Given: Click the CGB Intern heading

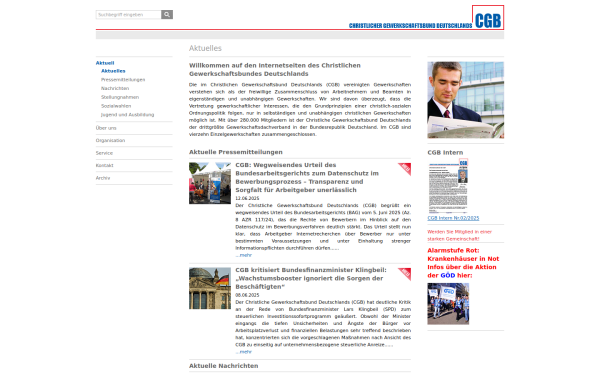Looking at the screenshot, I should coord(445,152).
